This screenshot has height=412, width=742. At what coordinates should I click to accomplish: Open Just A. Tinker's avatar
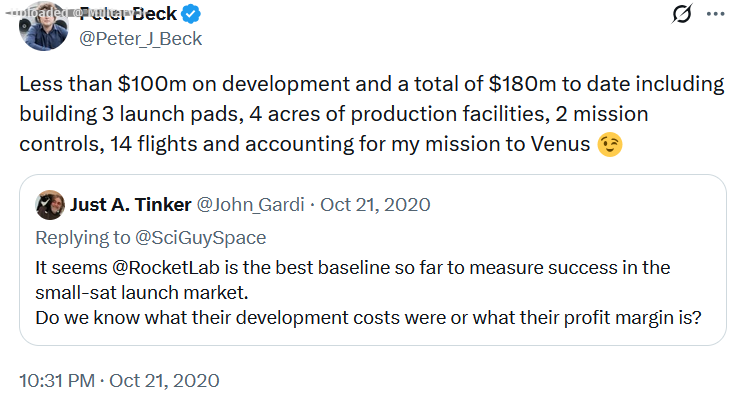click(x=50, y=205)
